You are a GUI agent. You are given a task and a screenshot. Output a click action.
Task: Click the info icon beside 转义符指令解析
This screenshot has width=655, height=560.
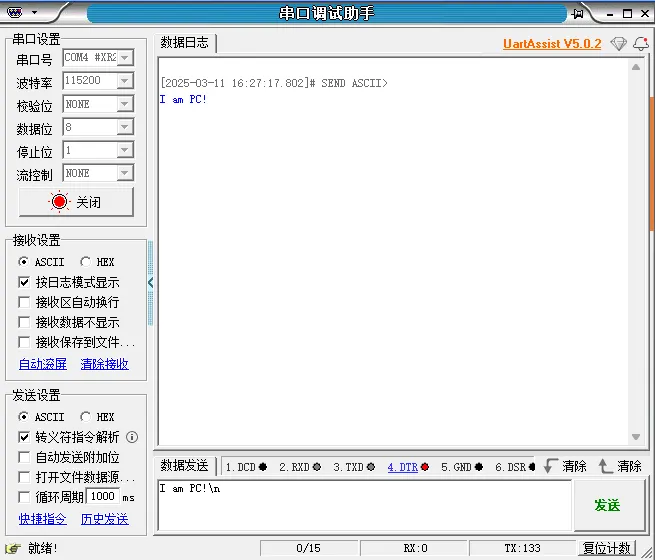coord(132,437)
